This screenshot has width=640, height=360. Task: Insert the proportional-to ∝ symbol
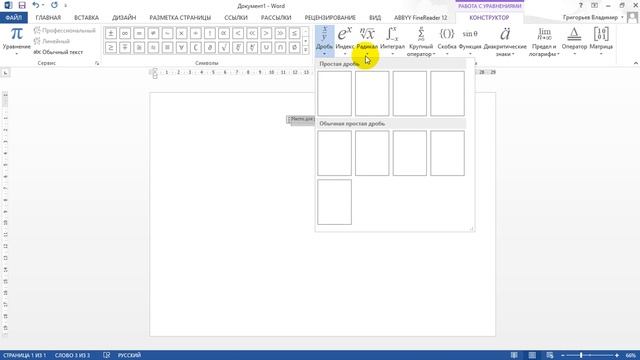[x=224, y=33]
